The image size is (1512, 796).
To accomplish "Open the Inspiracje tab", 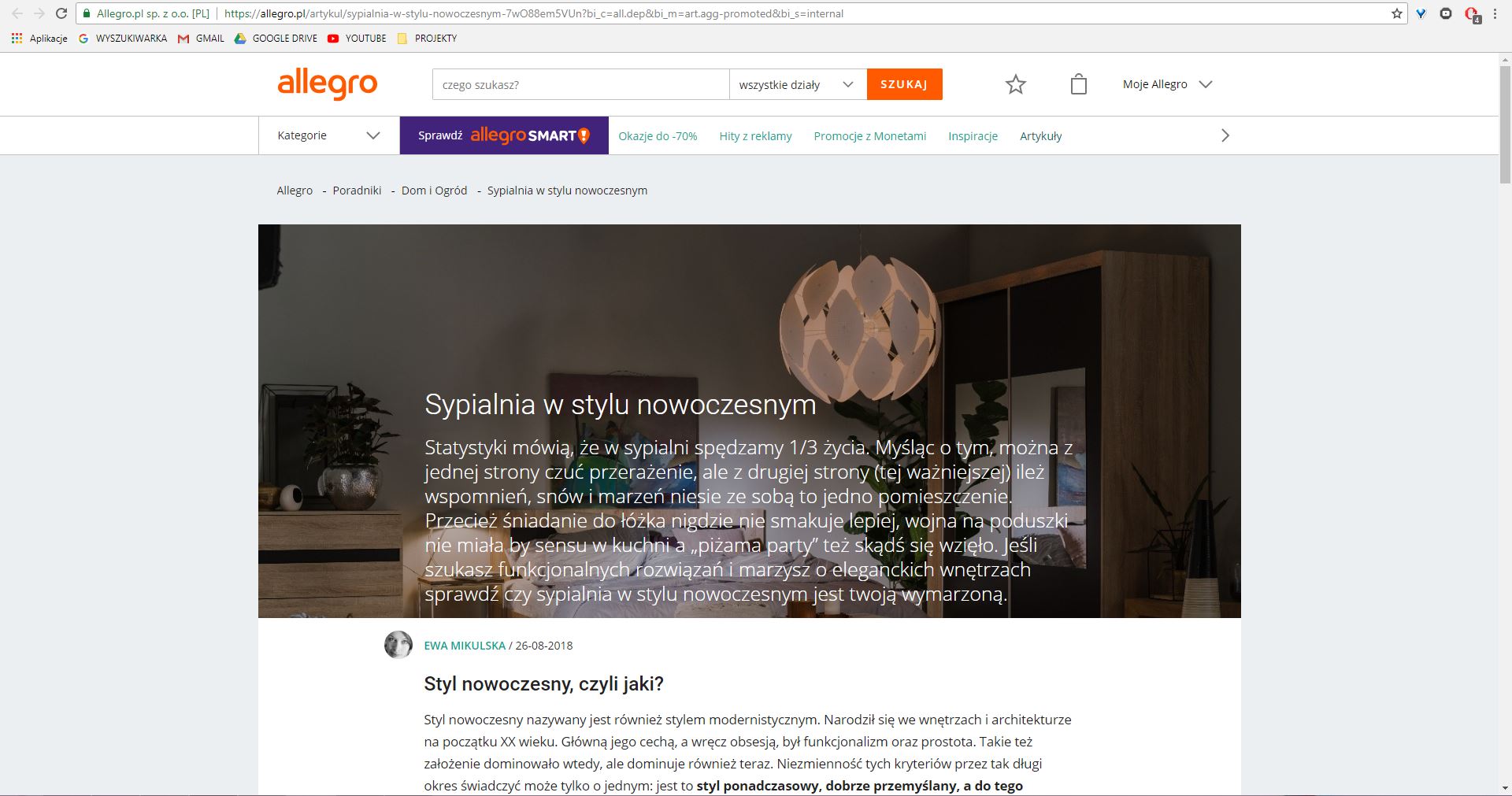I will pyautogui.click(x=973, y=136).
